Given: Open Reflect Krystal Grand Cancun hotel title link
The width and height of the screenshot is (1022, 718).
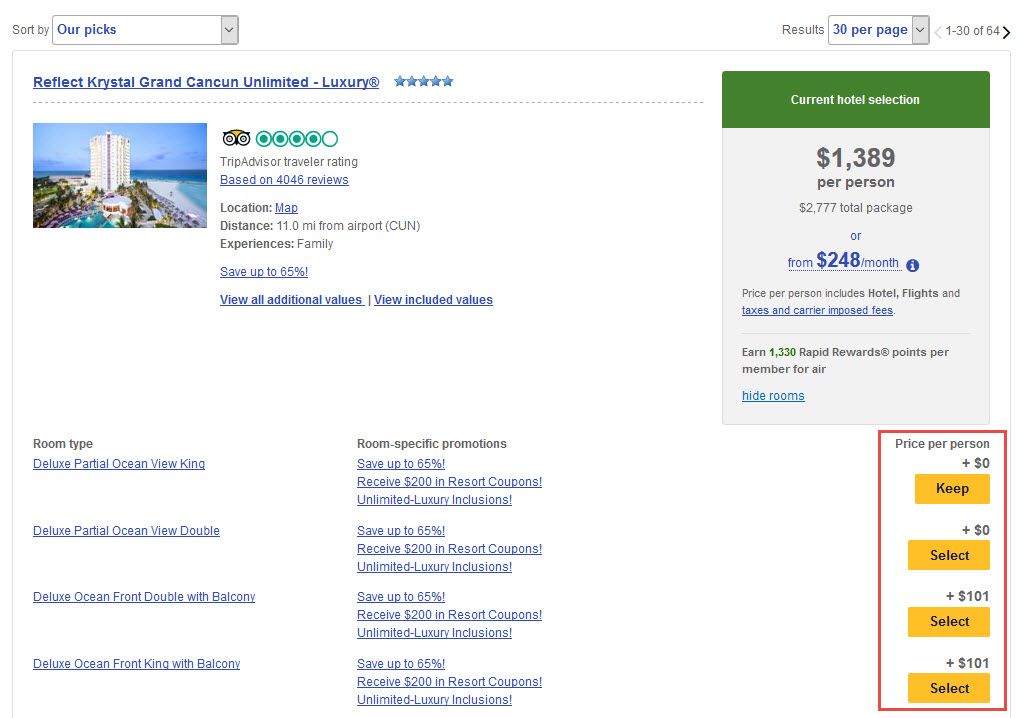Looking at the screenshot, I should point(206,82).
